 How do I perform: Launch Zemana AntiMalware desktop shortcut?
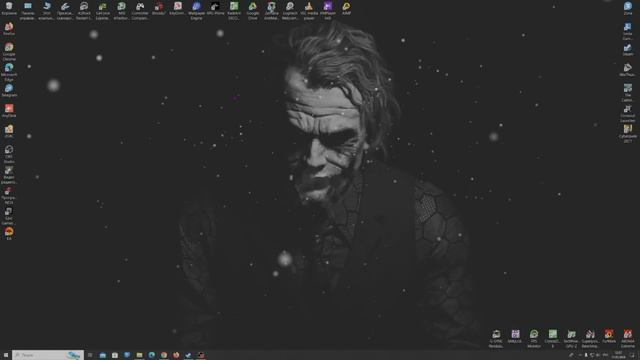point(271,10)
